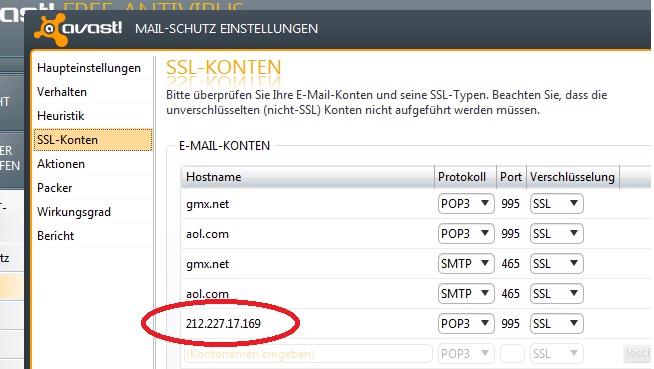Open SMTP protocol dropdown for aol.com
The image size is (654, 369).
pos(466,294)
